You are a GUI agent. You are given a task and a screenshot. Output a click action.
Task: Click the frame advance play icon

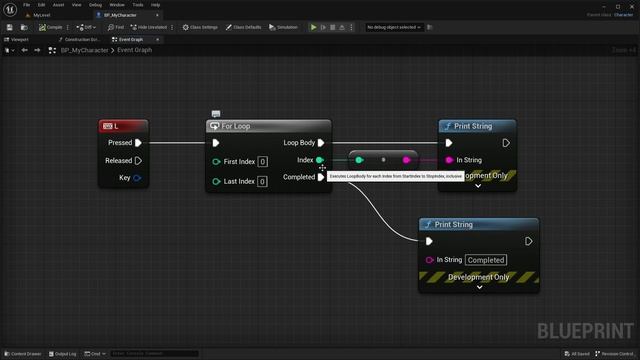(x=323, y=27)
